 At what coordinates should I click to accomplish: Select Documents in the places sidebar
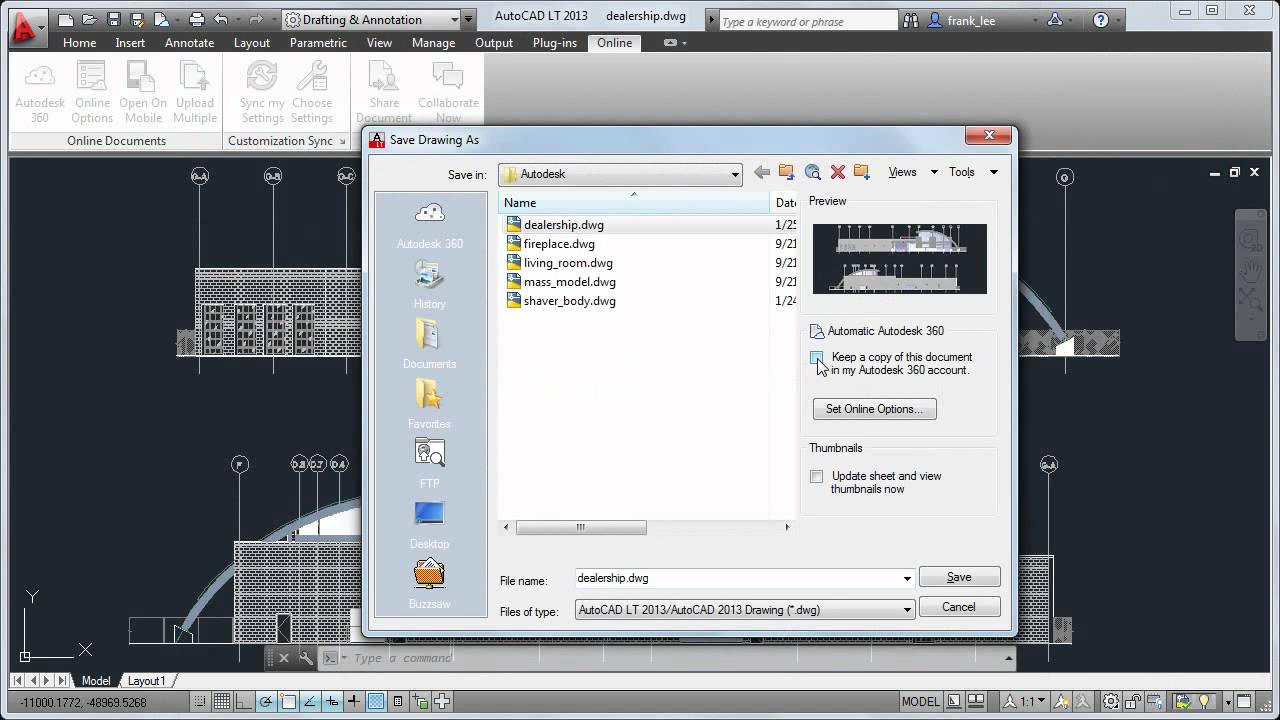click(x=429, y=345)
